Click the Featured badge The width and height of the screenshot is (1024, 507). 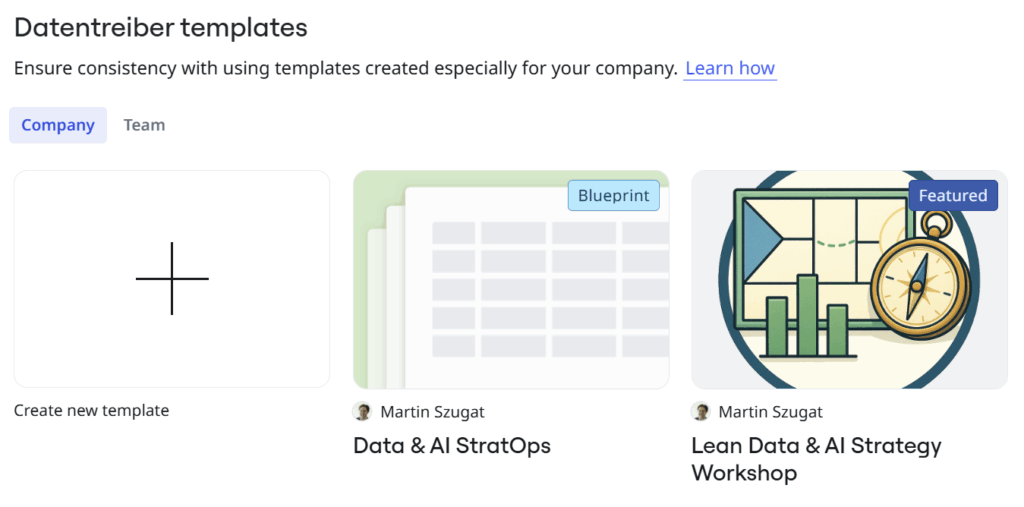click(x=953, y=195)
